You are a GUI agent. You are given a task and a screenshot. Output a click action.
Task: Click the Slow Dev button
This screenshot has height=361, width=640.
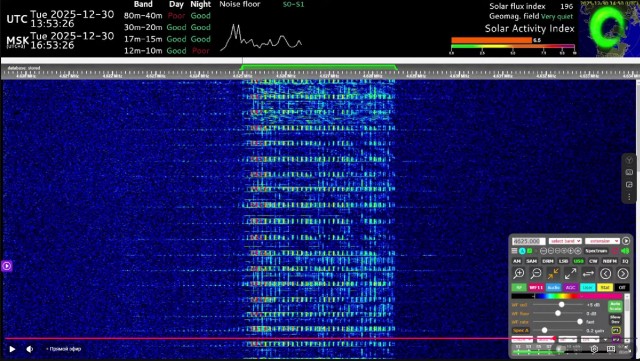tap(616, 320)
